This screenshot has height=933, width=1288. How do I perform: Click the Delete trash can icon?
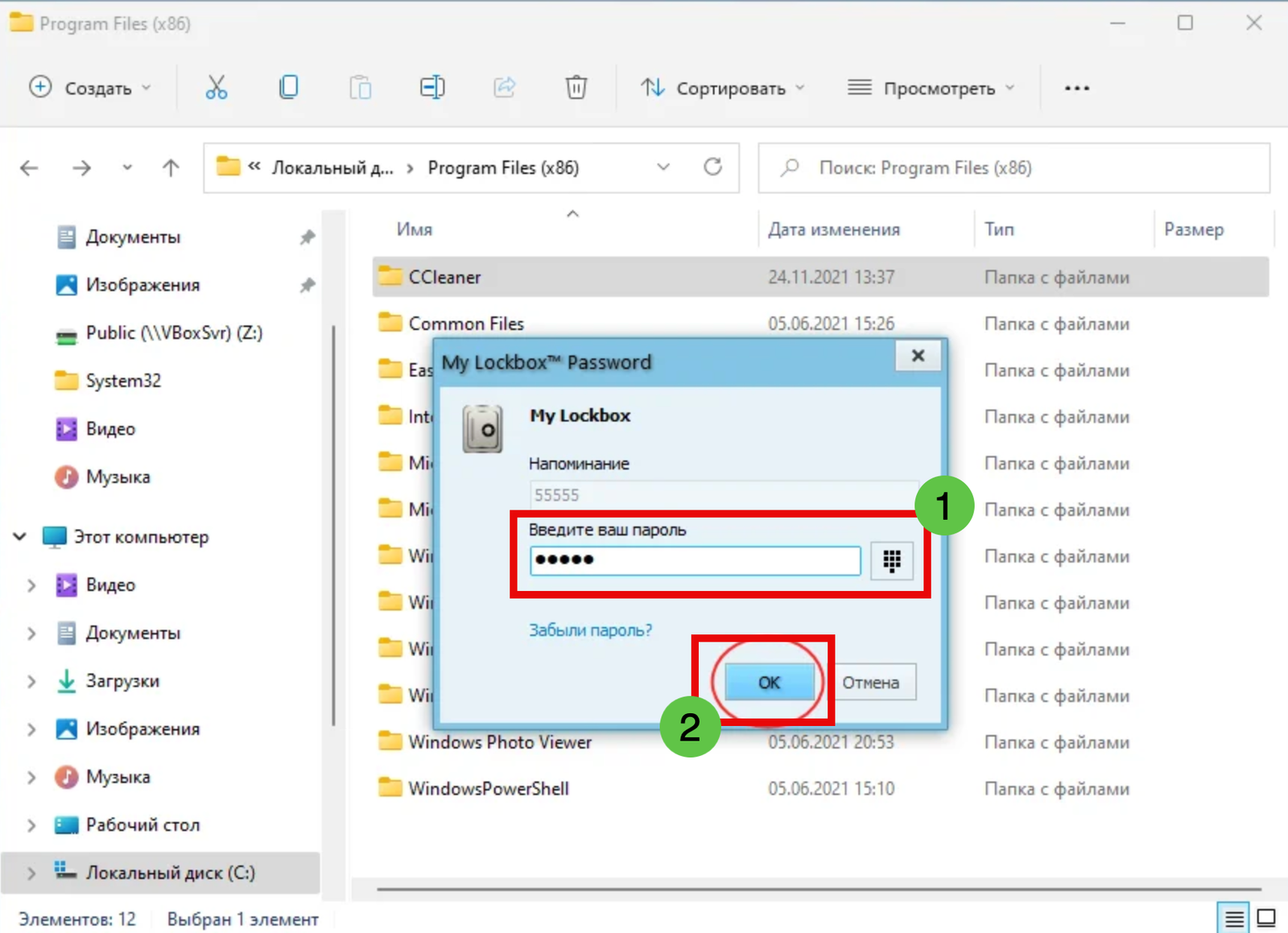(576, 87)
